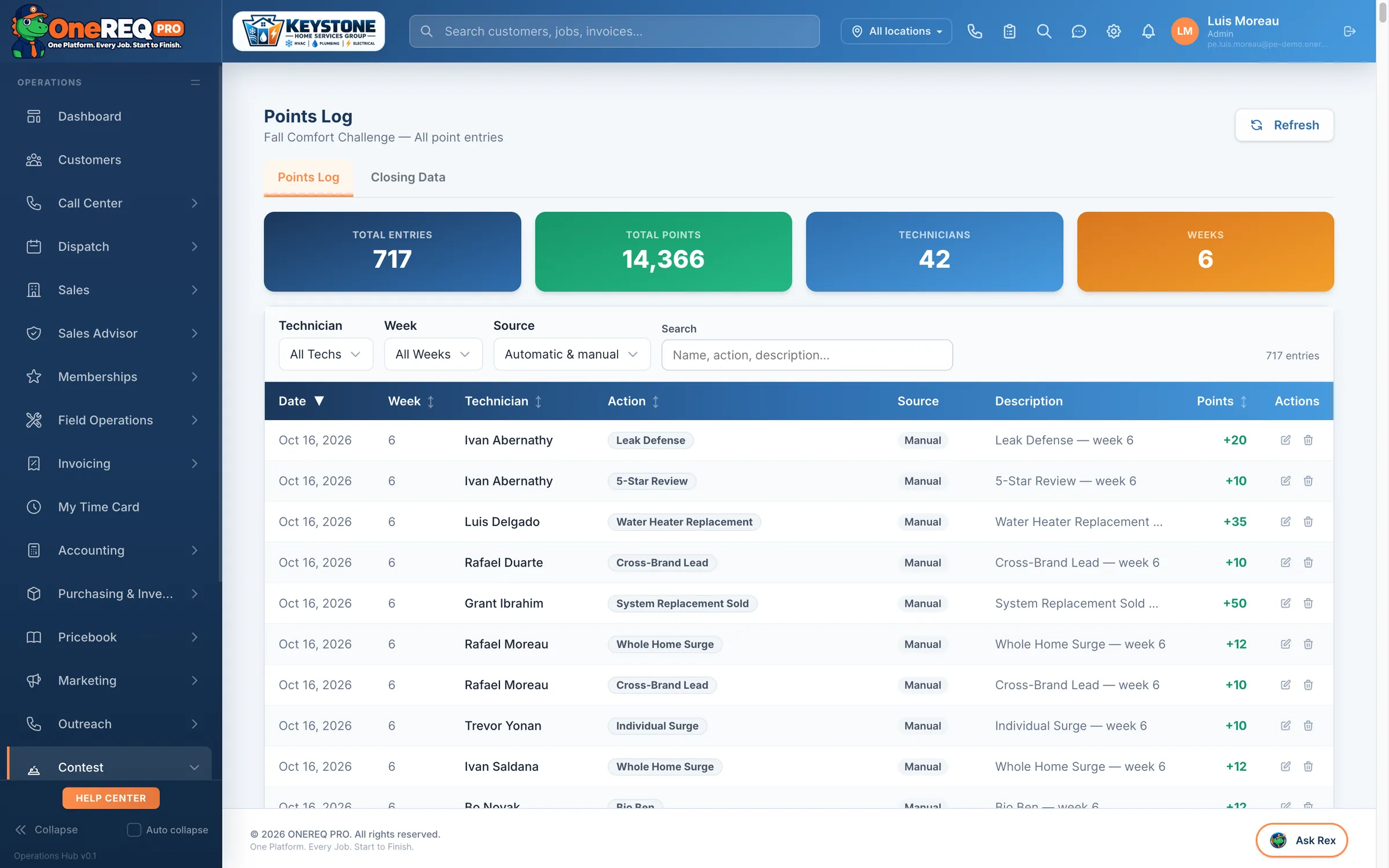Open the All Techs dropdown
This screenshot has width=1389, height=868.
[326, 354]
